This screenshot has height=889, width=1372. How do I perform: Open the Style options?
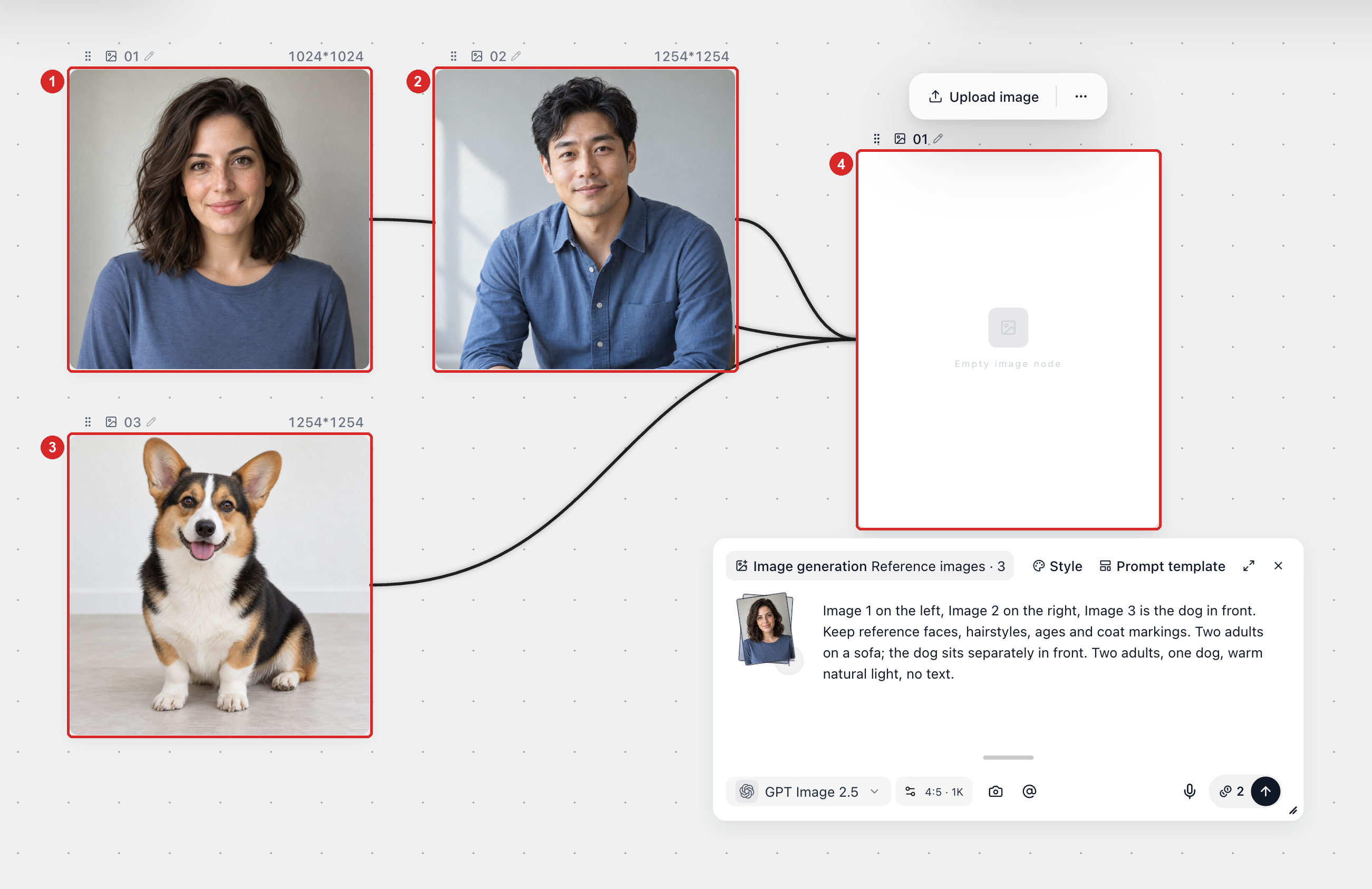click(1057, 566)
